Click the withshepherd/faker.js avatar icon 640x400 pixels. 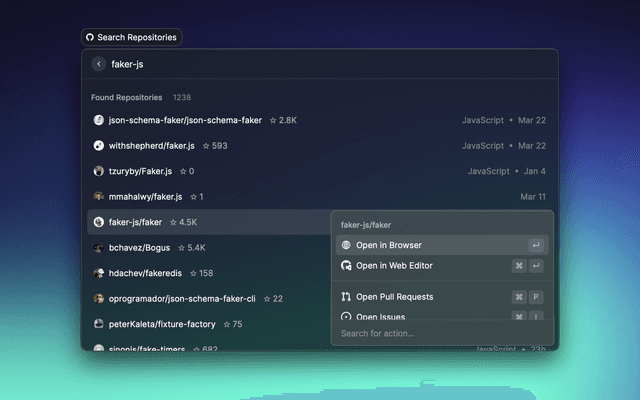pos(99,146)
